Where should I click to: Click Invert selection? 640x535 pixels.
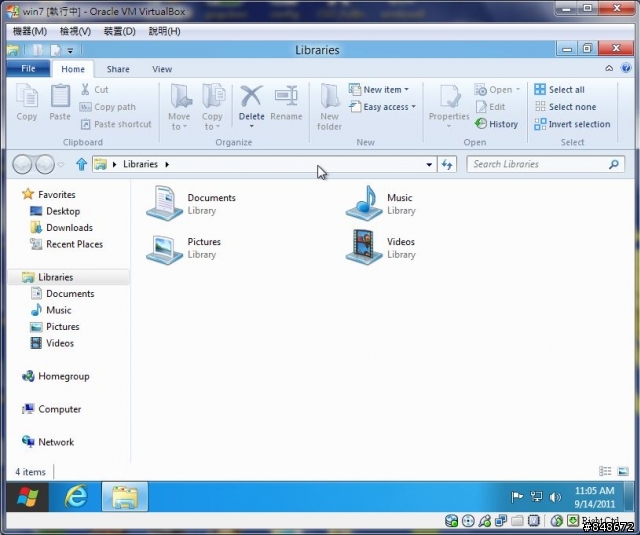[572, 124]
